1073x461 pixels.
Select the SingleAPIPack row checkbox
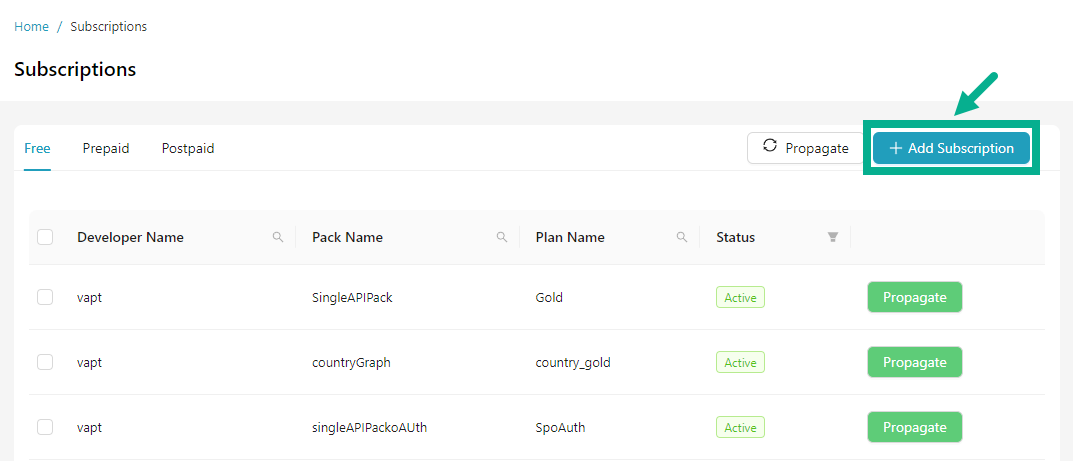[45, 297]
